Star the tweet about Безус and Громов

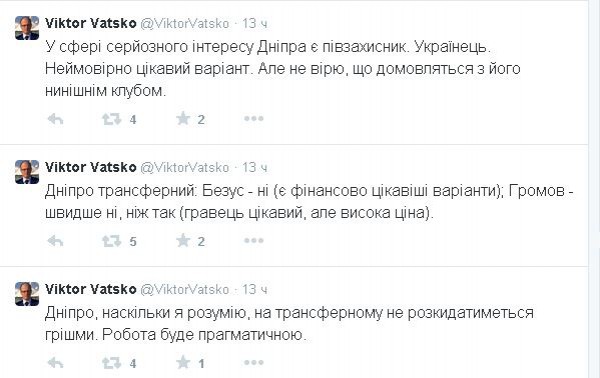[x=183, y=240]
